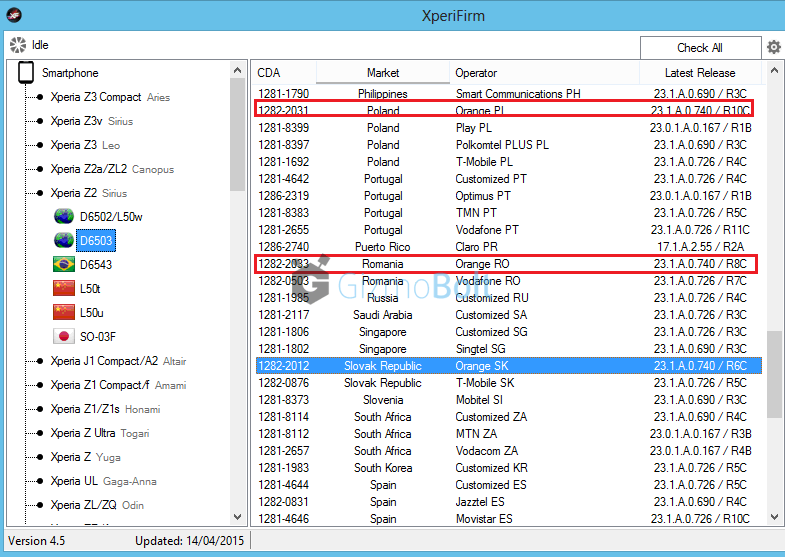Open the settings gear icon
The width and height of the screenshot is (785, 557).
point(773,47)
